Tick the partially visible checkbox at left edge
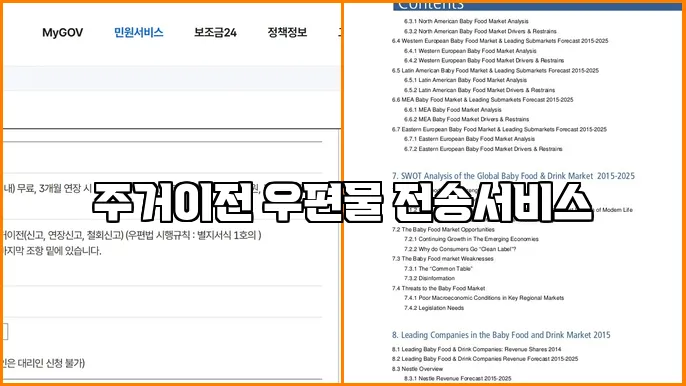 point(5,331)
